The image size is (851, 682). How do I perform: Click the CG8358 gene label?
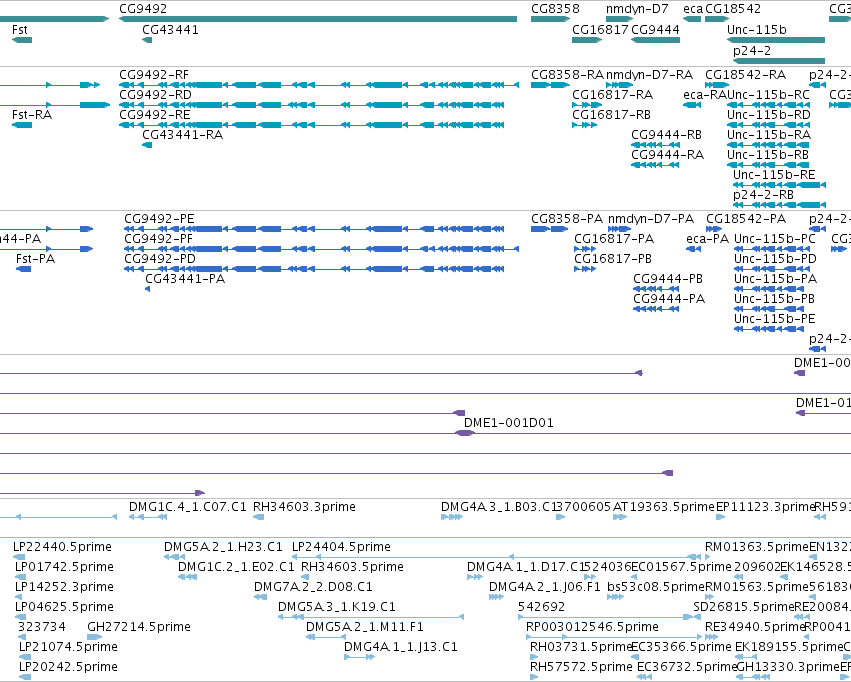click(x=555, y=9)
